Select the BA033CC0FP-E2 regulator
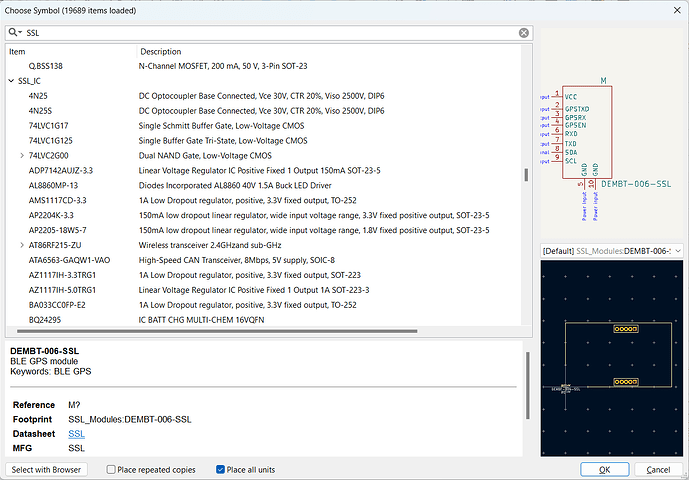 coord(57,305)
